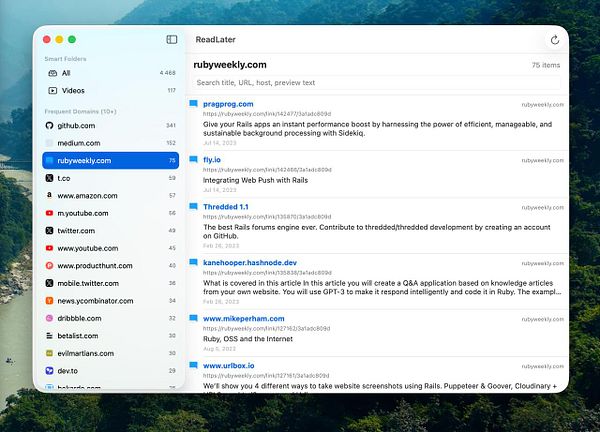The width and height of the screenshot is (600, 432).
Task: Select the All smart folder
Action: [x=111, y=73]
